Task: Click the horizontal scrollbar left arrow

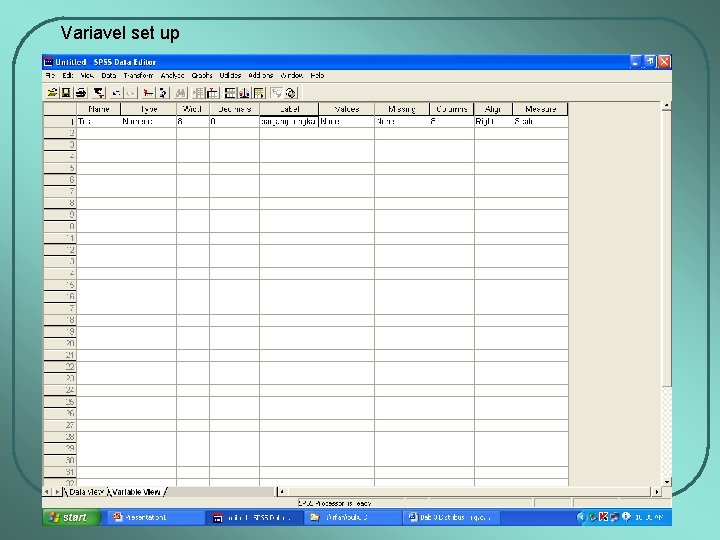Action: (x=282, y=492)
